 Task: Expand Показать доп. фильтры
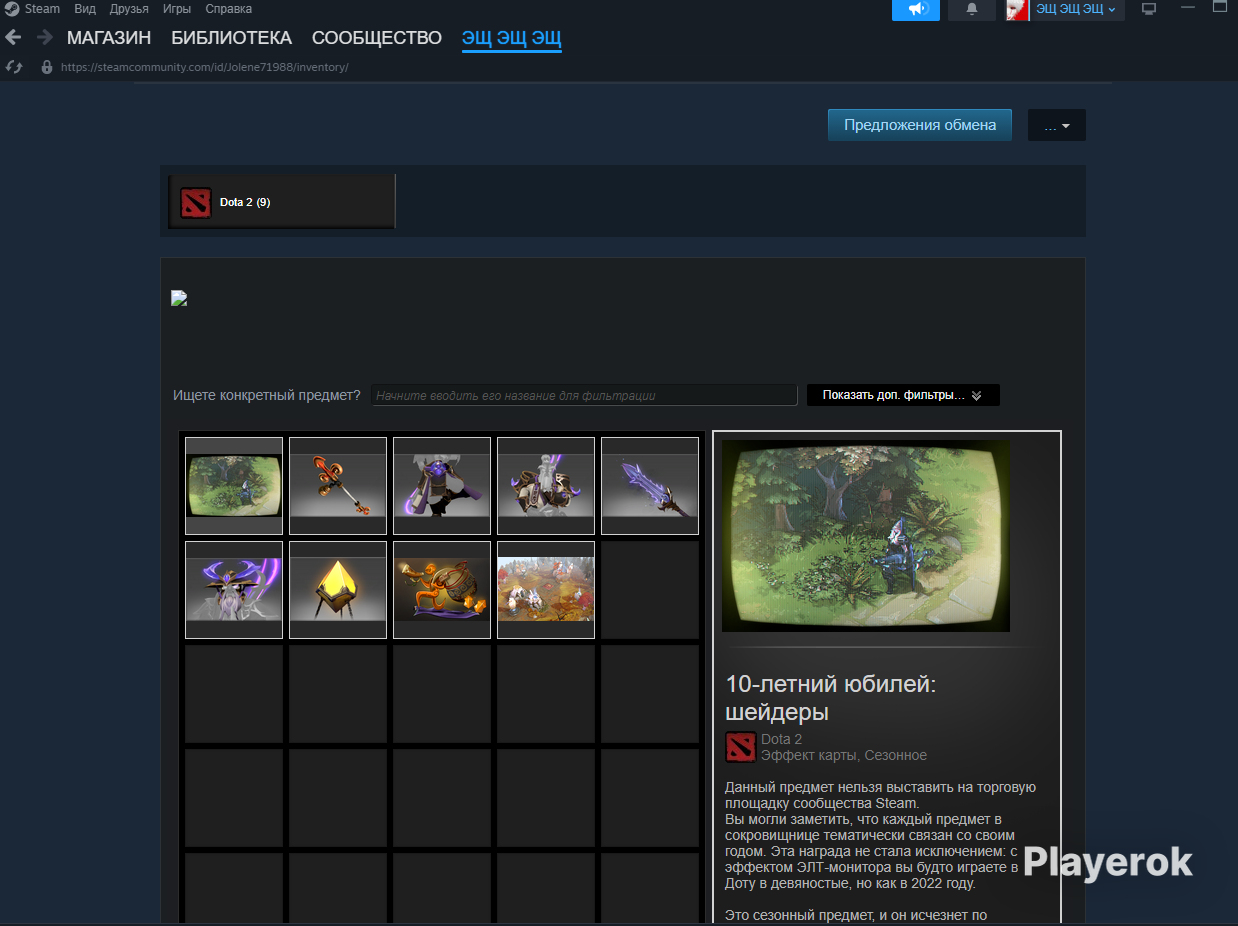[903, 395]
